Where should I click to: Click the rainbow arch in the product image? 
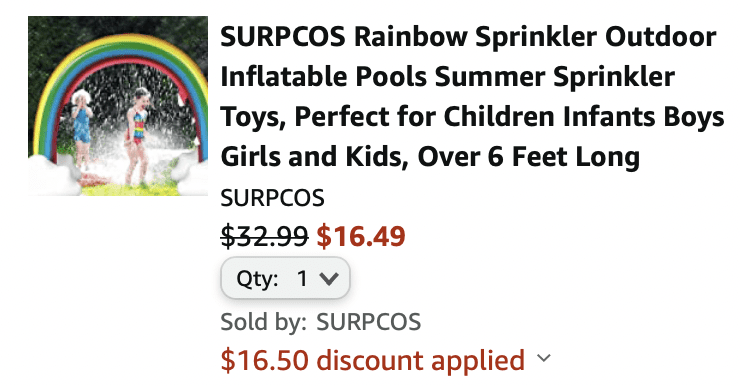coord(118,51)
